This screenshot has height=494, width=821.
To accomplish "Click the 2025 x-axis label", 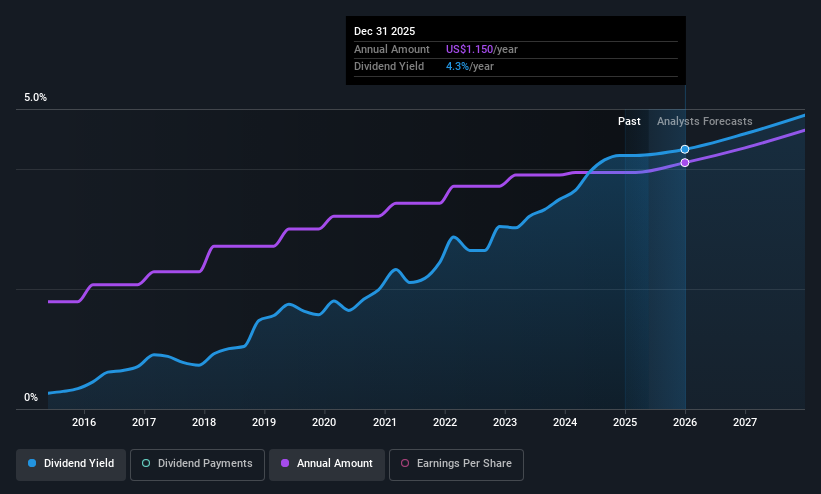I will click(625, 422).
